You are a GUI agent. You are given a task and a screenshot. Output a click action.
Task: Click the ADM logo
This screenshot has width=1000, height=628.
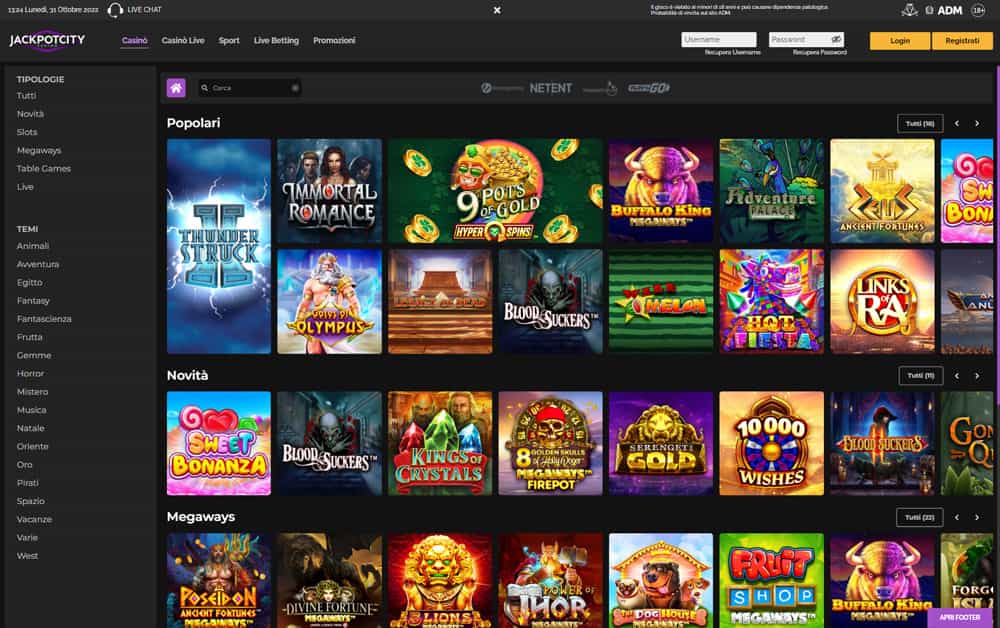tap(949, 10)
